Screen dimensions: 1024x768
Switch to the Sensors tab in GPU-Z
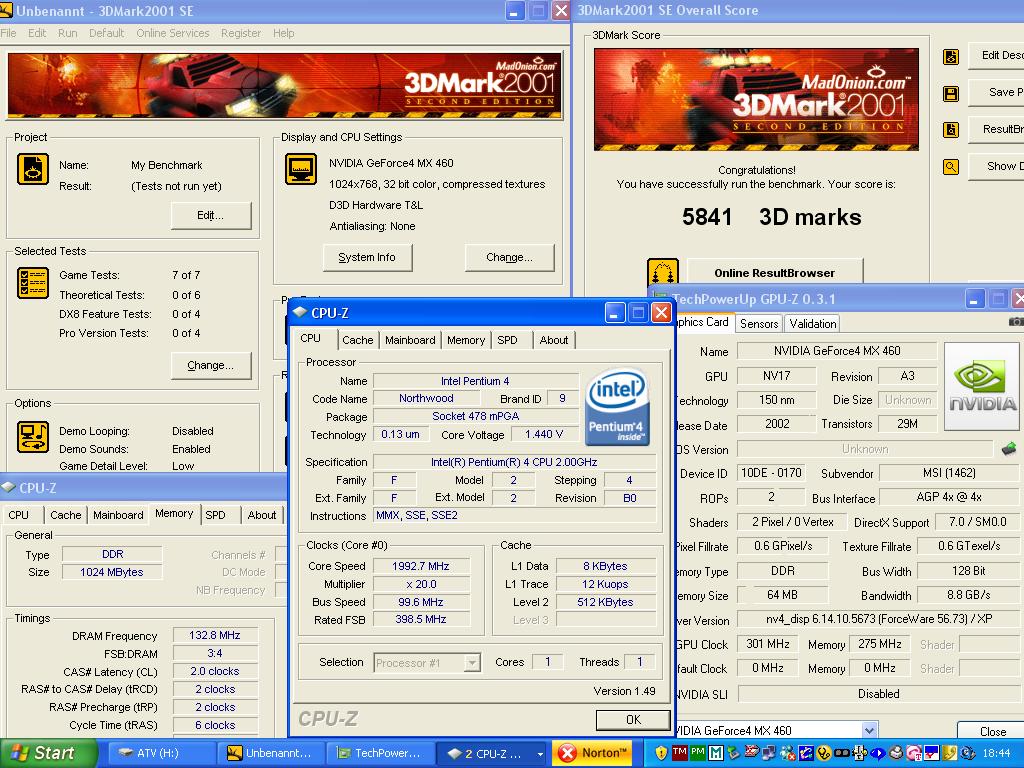point(759,323)
